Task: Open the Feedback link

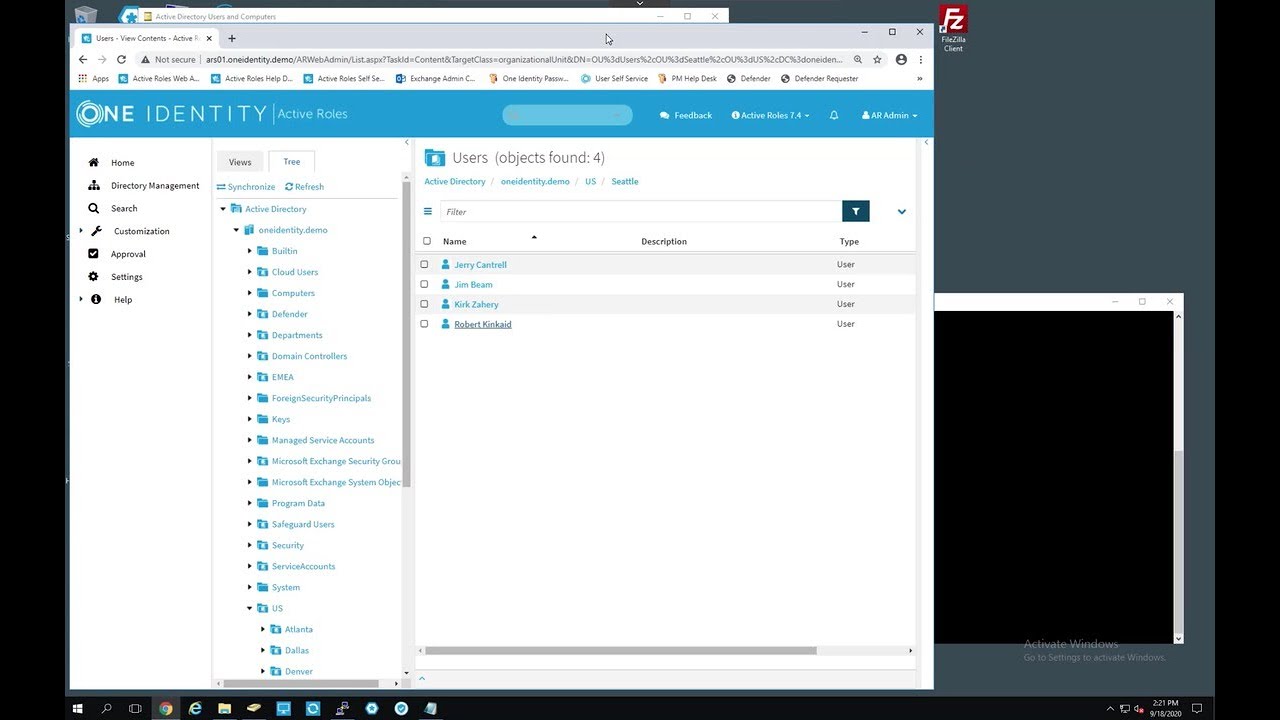Action: click(686, 115)
